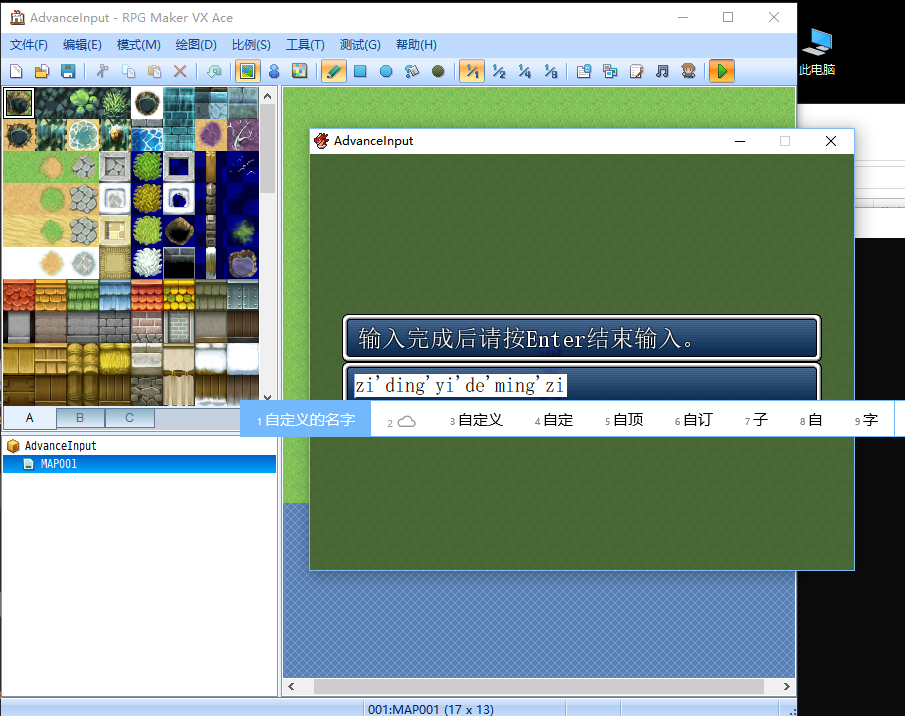The width and height of the screenshot is (905, 716).
Task: Click map view scroll left arrow
Action: [x=291, y=687]
